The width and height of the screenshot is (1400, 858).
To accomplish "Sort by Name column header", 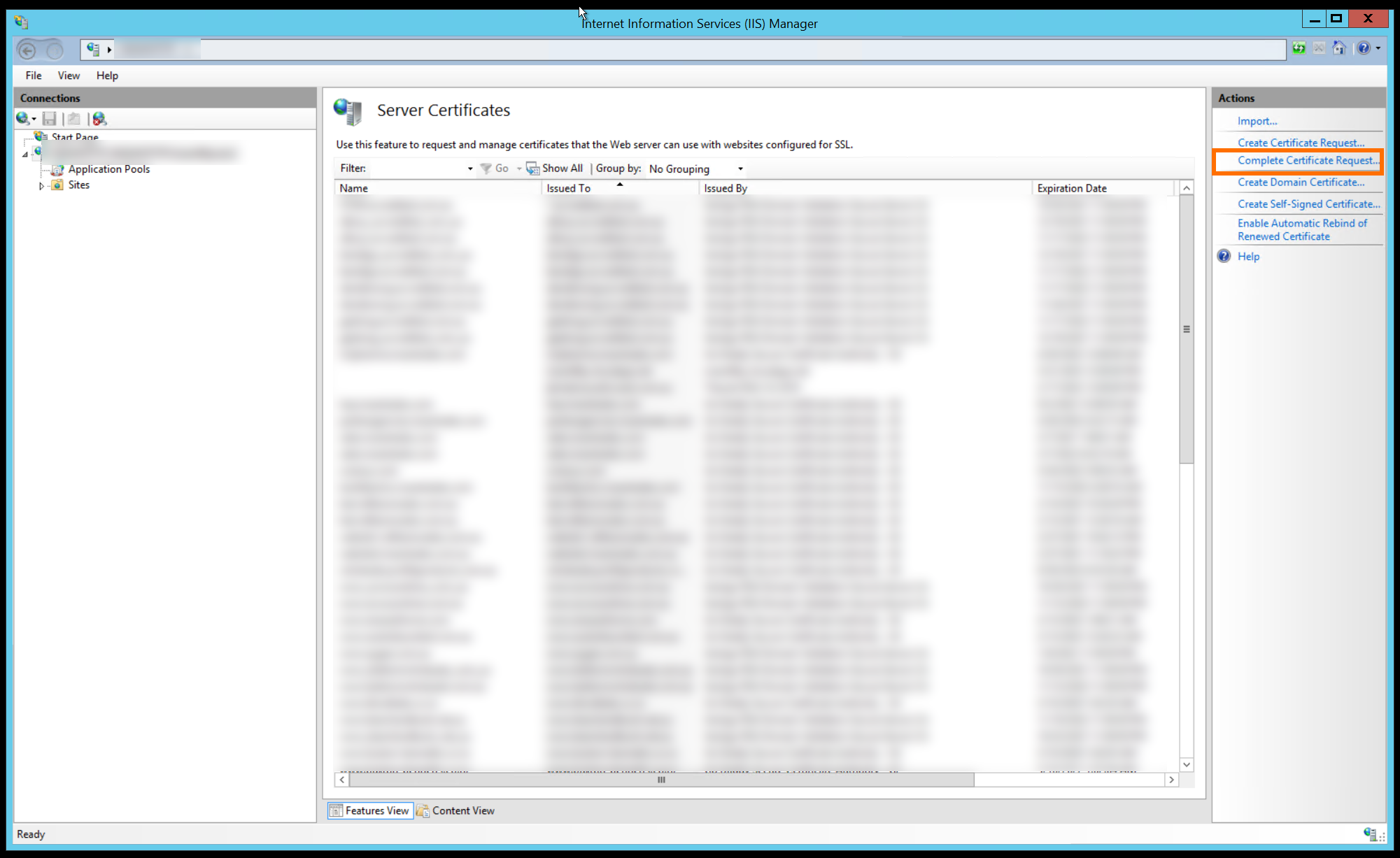I will (438, 188).
